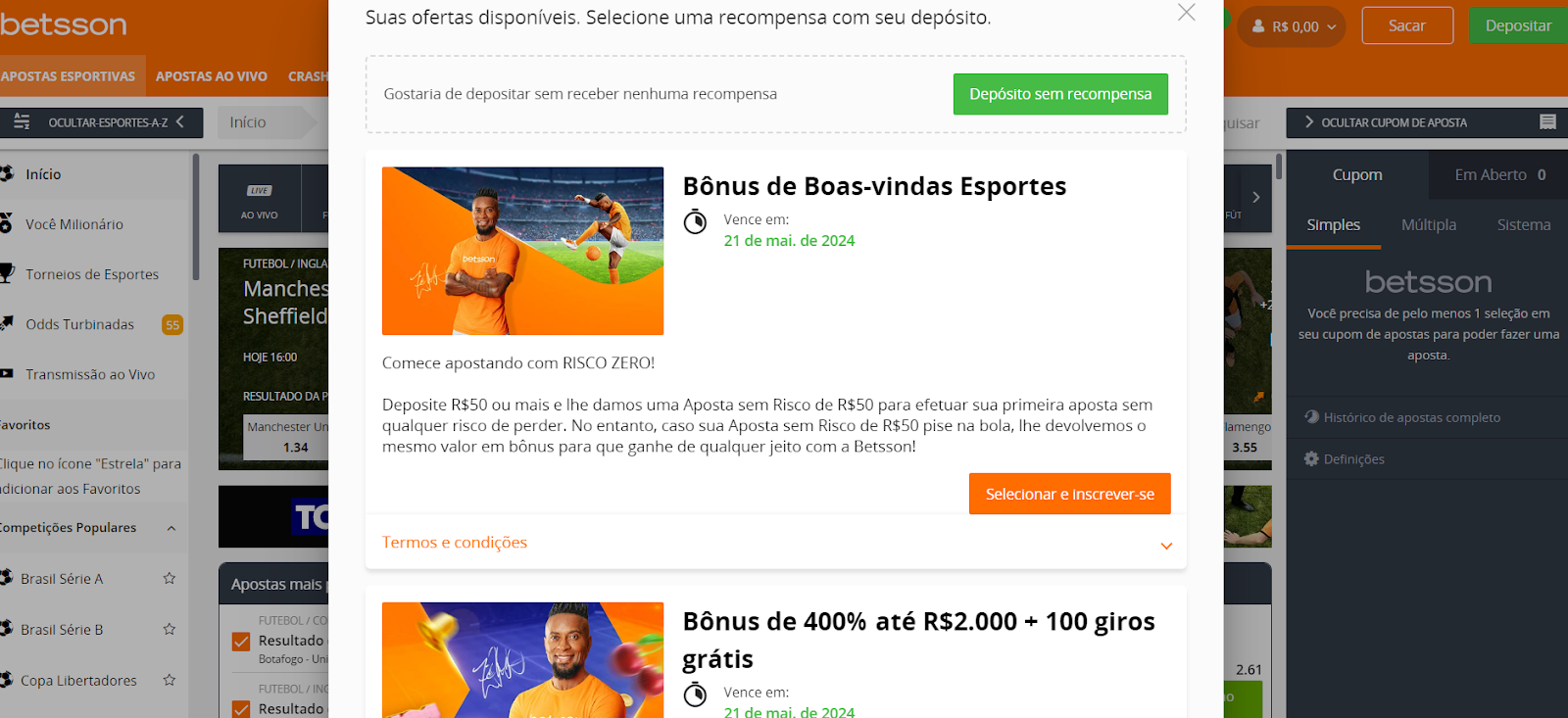
Task: Open the Em Aberto tab
Action: (1498, 174)
